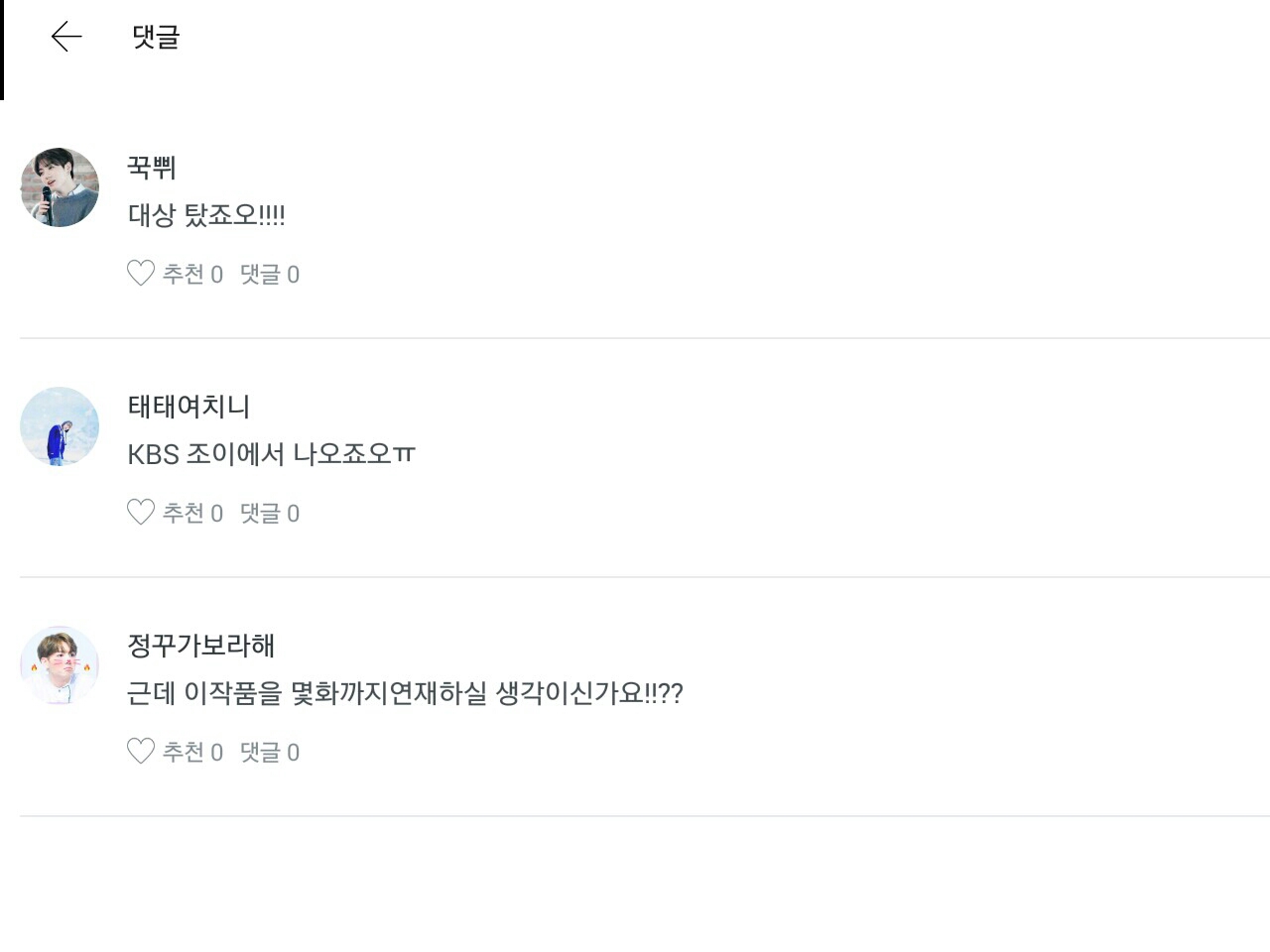Like 정꾸가보라해's comment with the heart
Screen dimensions: 1270x952
pyautogui.click(x=141, y=751)
